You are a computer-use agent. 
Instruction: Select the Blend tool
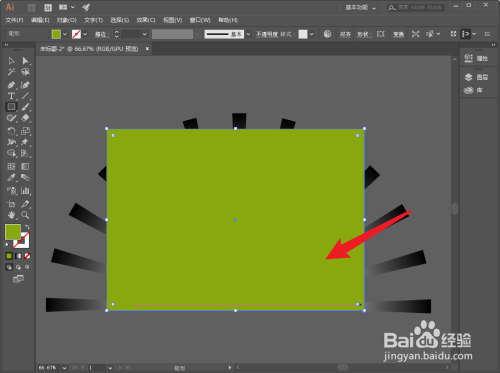click(x=25, y=178)
